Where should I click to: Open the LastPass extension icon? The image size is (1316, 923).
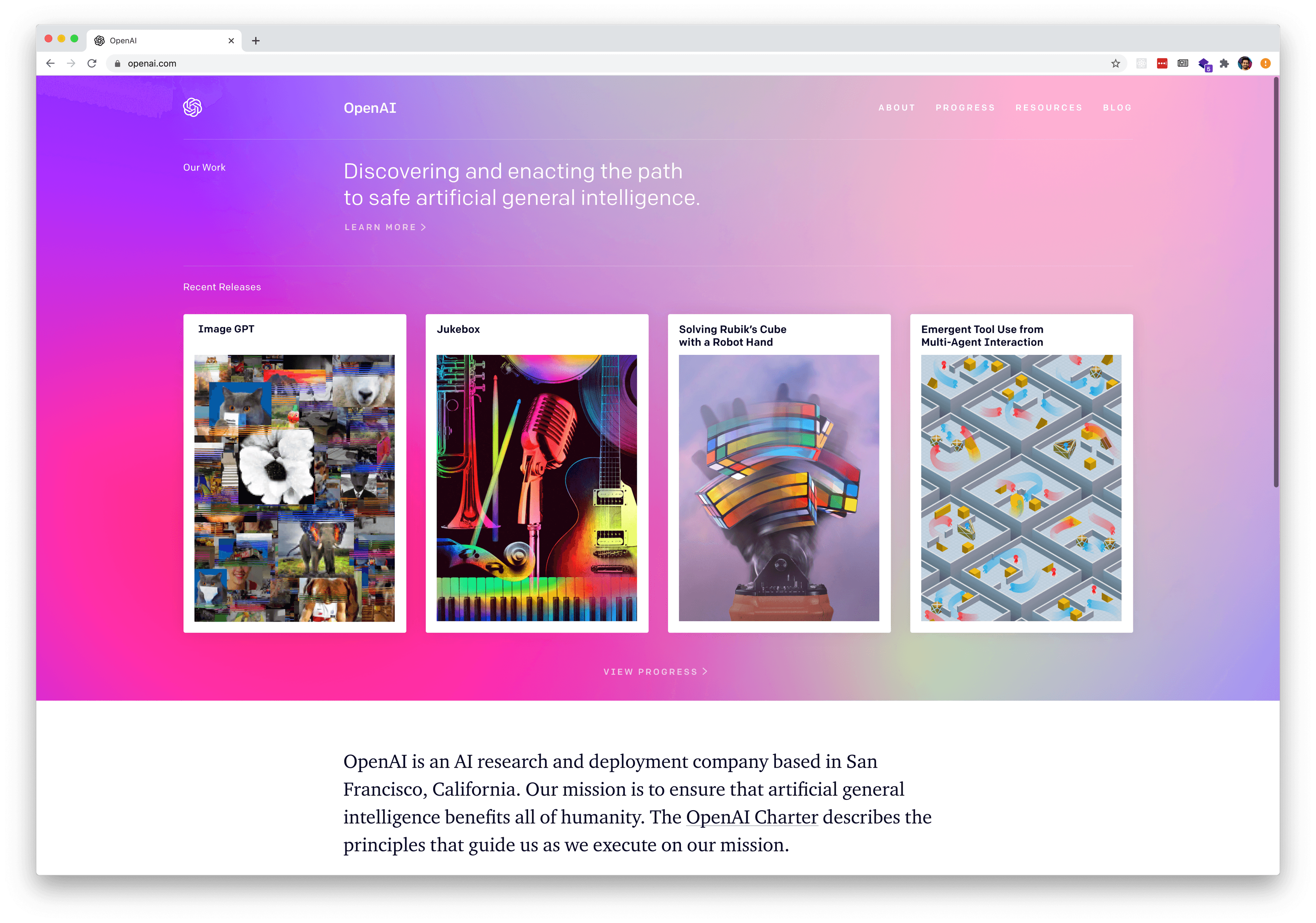pyautogui.click(x=1162, y=64)
